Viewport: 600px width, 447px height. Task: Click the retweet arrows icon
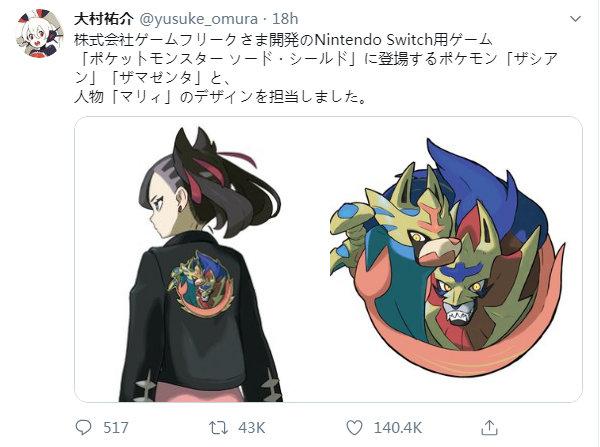pos(218,427)
